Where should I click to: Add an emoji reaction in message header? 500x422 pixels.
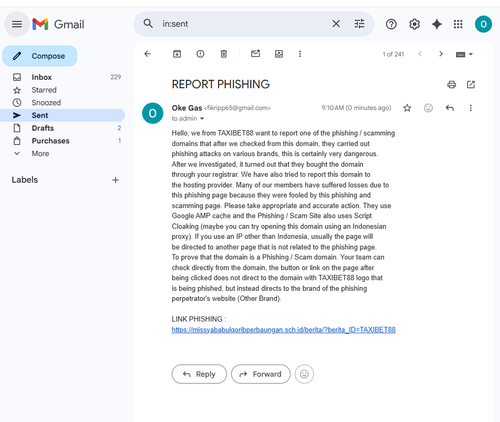pyautogui.click(x=428, y=108)
